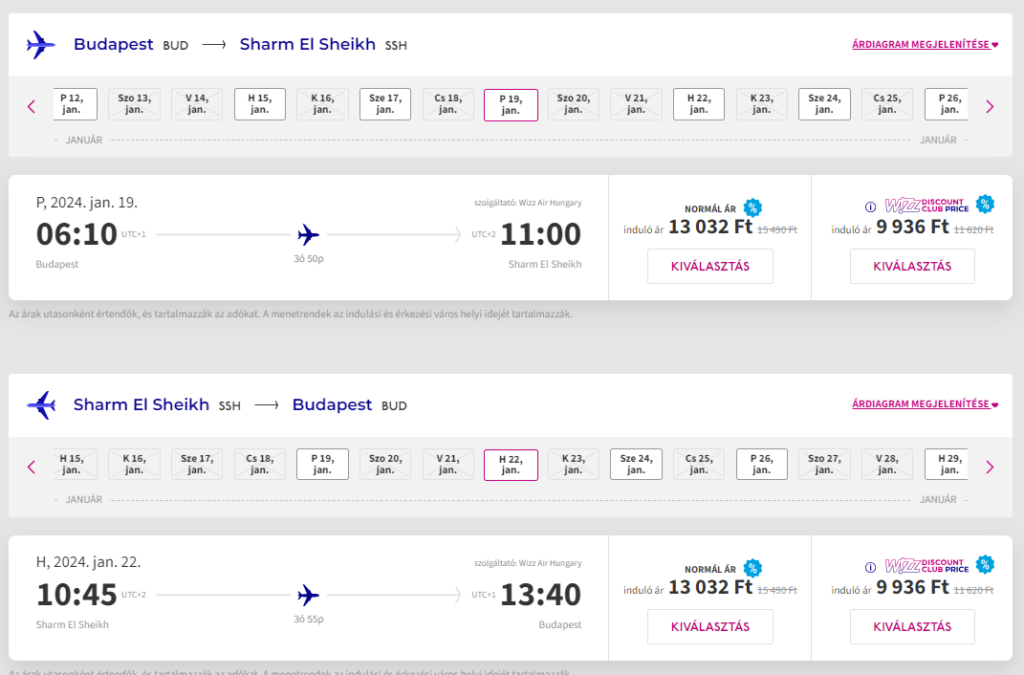Image resolution: width=1024 pixels, height=675 pixels.
Task: Click percent badge on return Wizz Discount Club price
Action: [x=985, y=564]
